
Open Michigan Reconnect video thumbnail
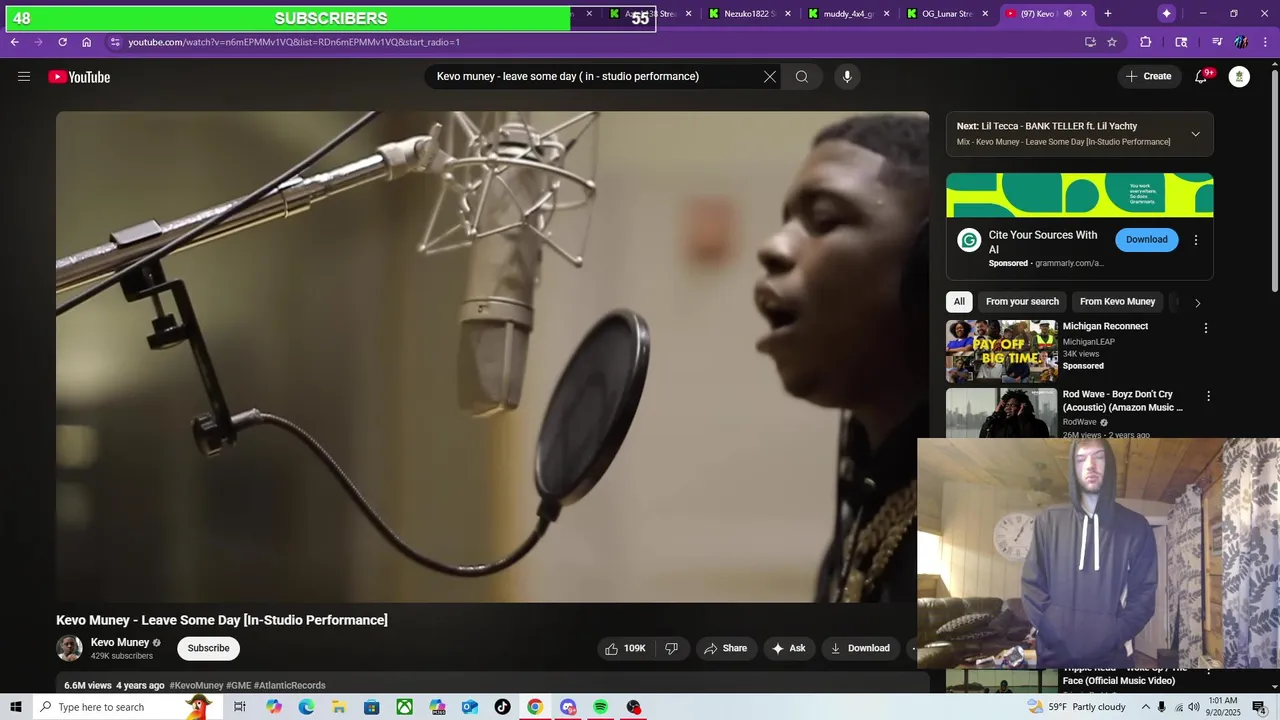point(1001,351)
